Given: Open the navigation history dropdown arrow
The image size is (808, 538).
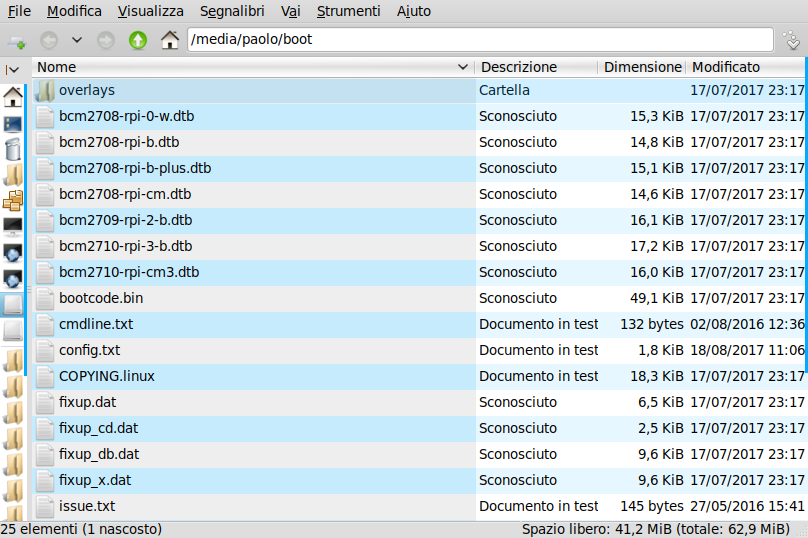Looking at the screenshot, I should click(x=77, y=40).
